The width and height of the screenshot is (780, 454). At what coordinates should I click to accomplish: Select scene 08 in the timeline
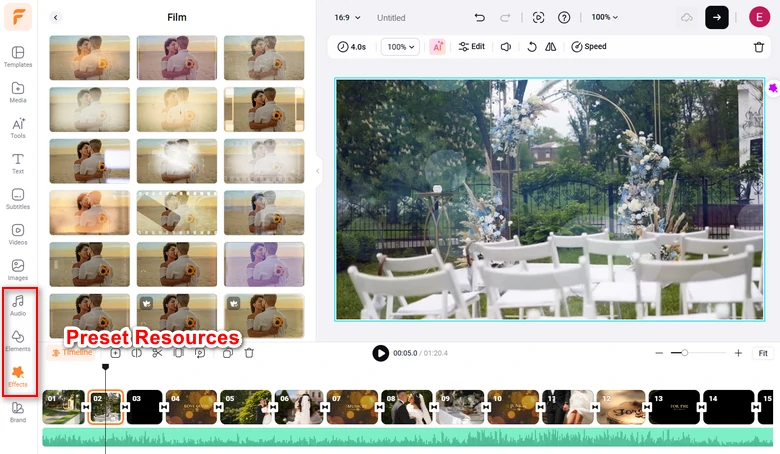point(407,407)
